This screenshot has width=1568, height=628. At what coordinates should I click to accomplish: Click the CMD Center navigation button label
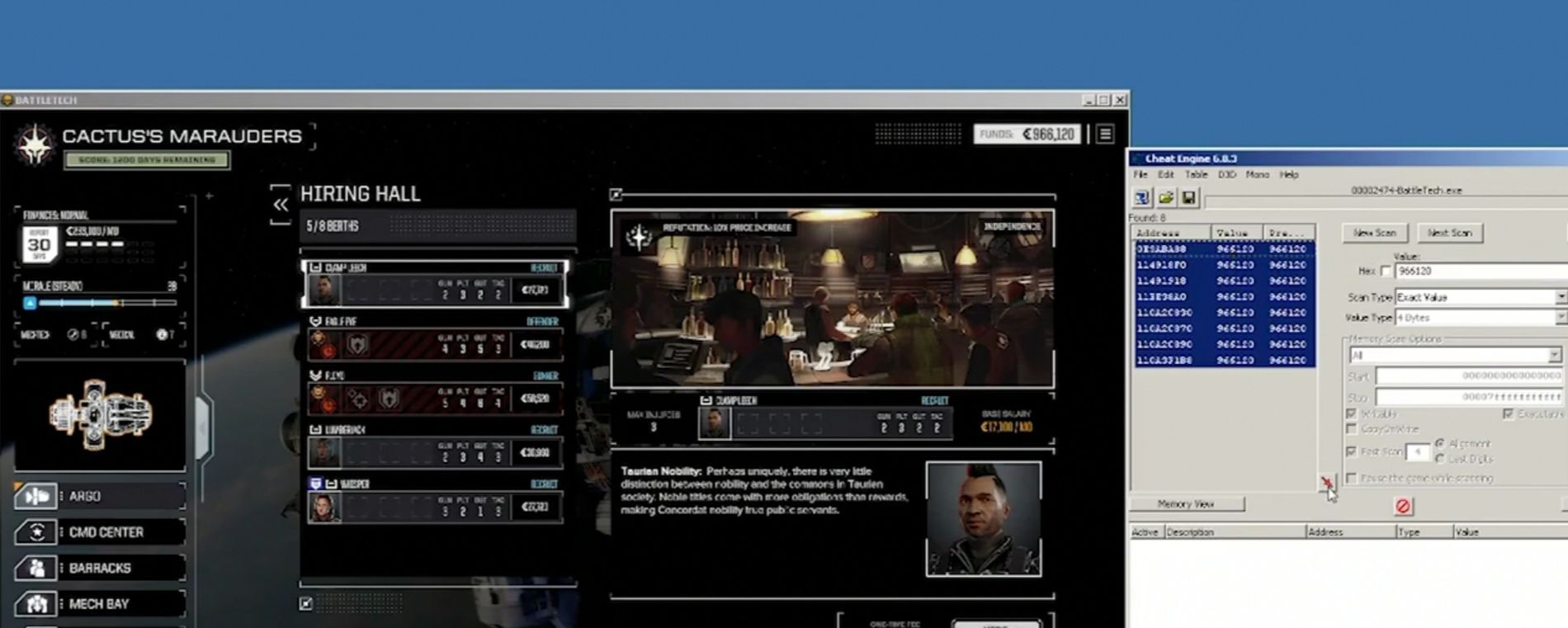pos(106,532)
